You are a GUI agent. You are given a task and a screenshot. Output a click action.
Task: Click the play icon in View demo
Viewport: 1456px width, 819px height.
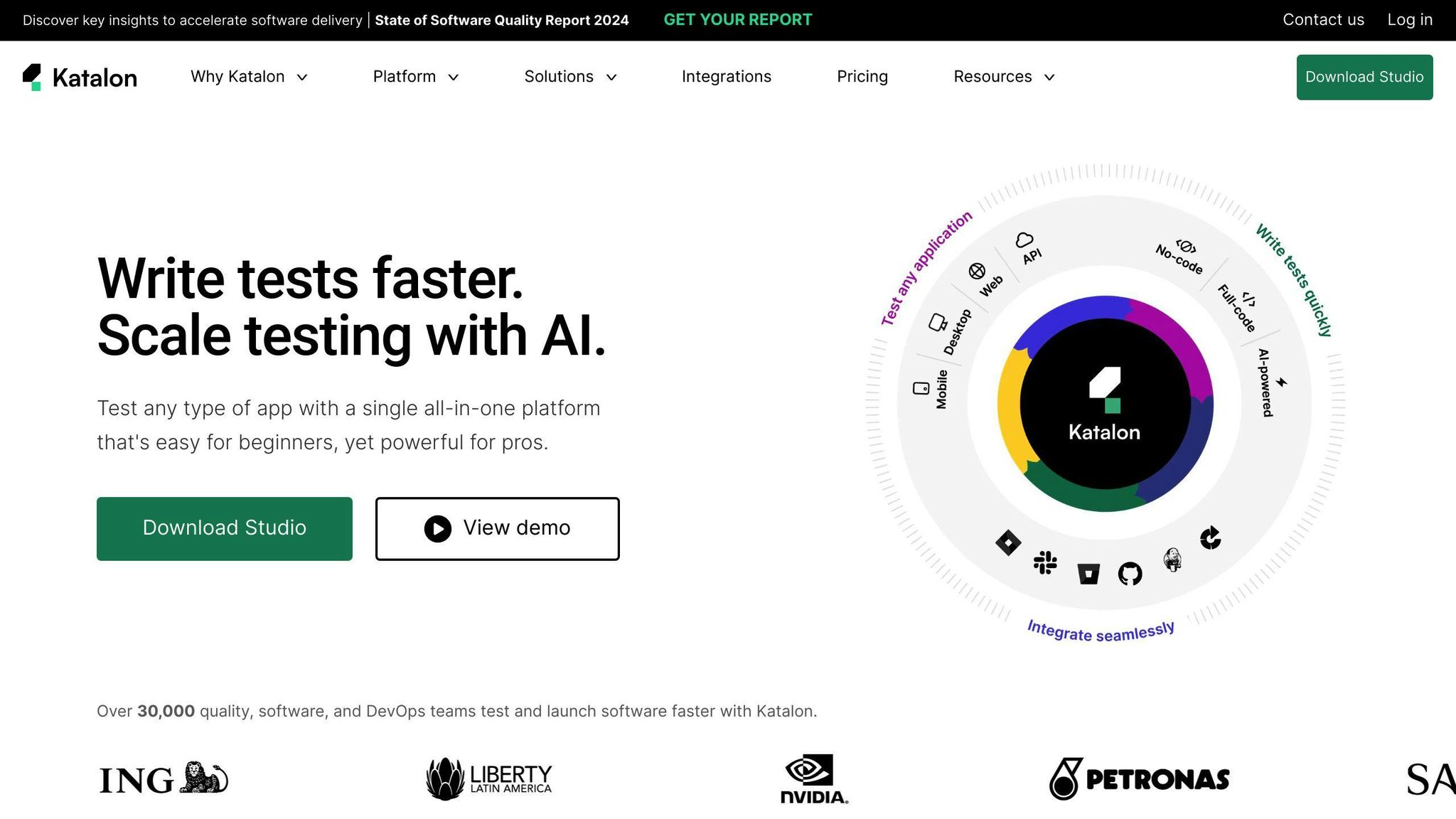[438, 528]
